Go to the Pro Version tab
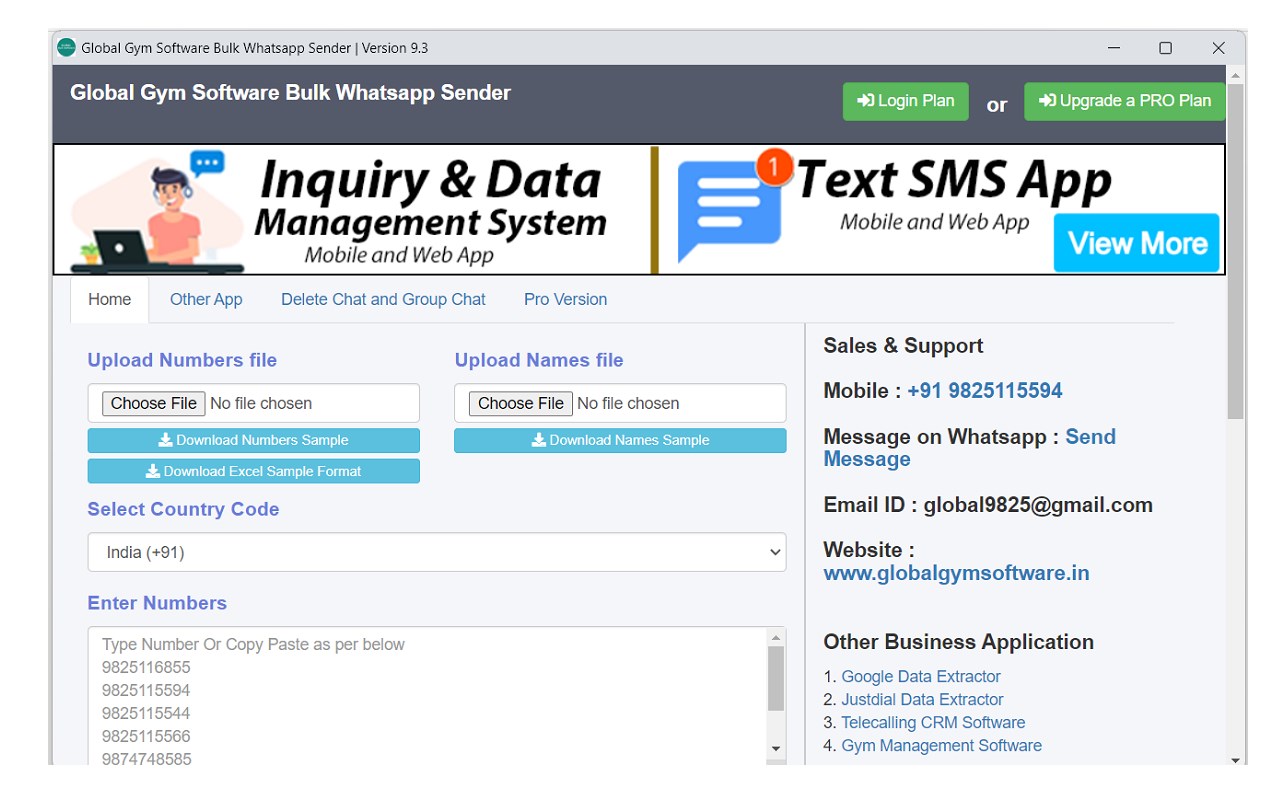The image size is (1280, 800). pyautogui.click(x=565, y=299)
